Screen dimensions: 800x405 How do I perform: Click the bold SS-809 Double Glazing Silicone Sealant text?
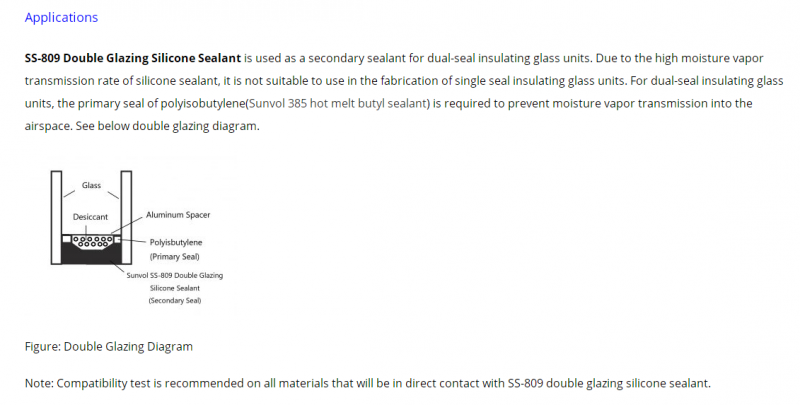(133, 58)
